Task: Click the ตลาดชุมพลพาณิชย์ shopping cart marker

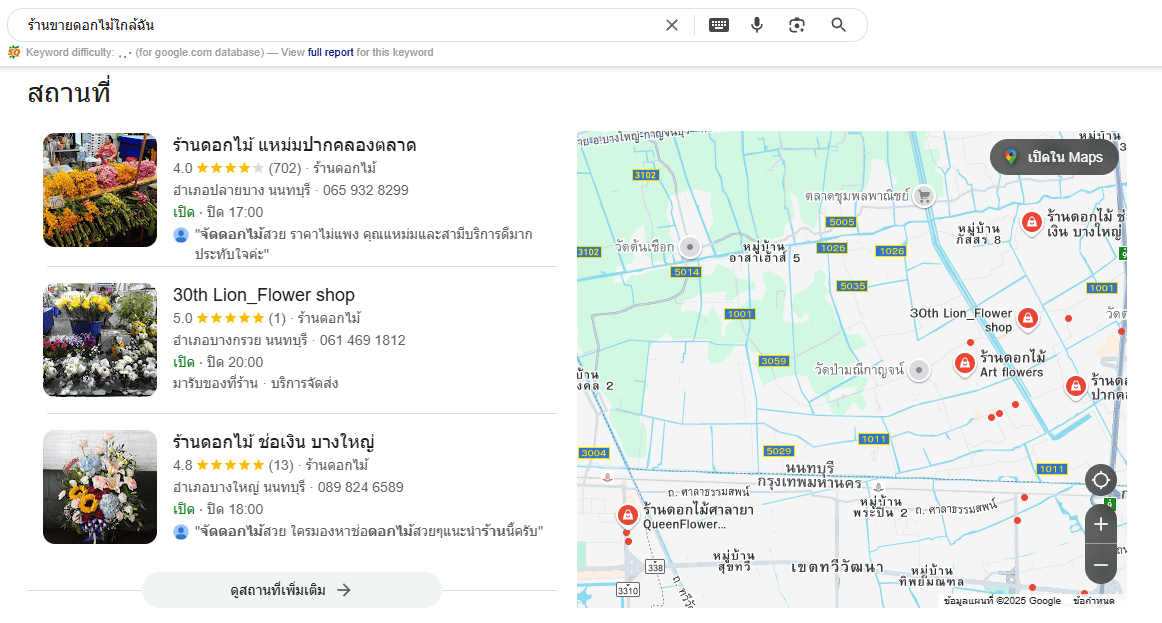Action: tap(923, 196)
